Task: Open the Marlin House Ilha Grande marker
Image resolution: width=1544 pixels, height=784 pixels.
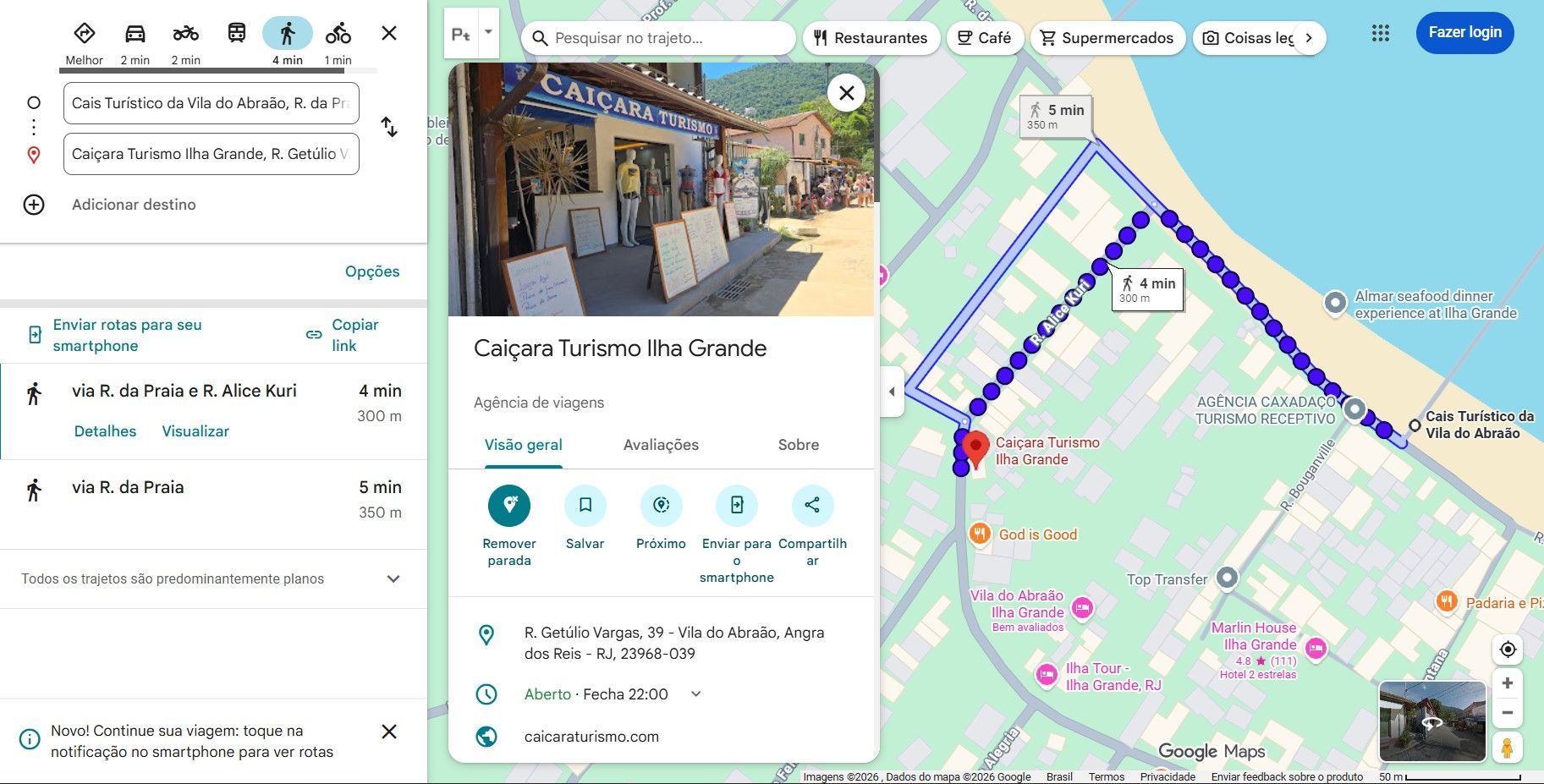Action: pos(1315,649)
